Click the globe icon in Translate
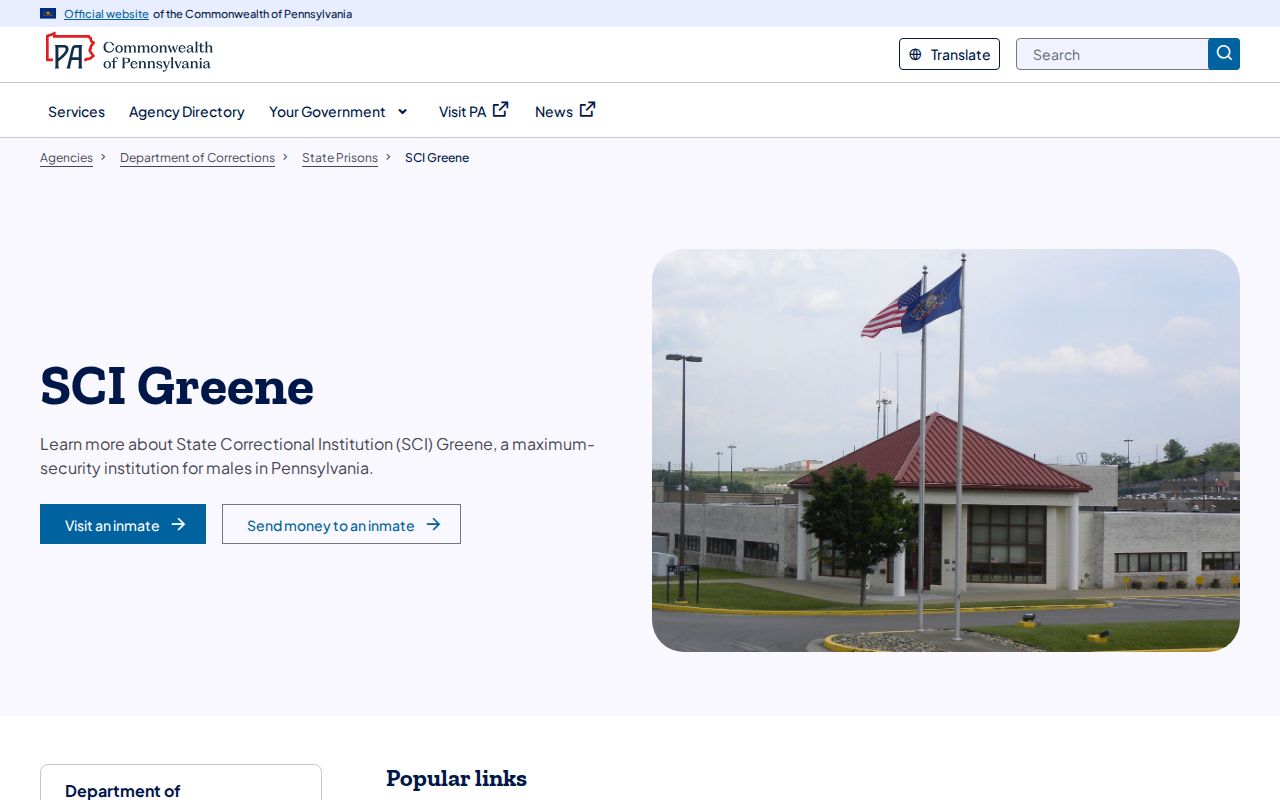This screenshot has width=1280, height=800. pos(915,55)
